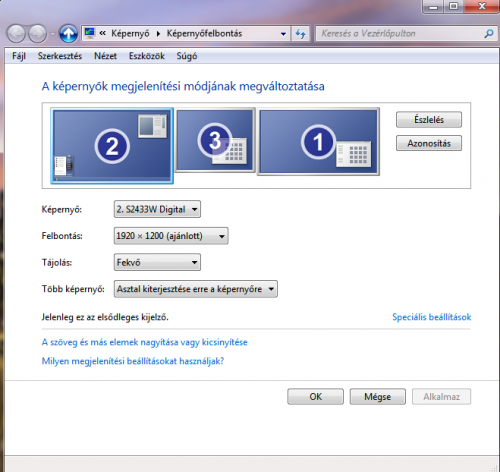Screen dimensions: 500x472
Task: Open A szöveg és más elemek nagyítása link
Action: 145,342
